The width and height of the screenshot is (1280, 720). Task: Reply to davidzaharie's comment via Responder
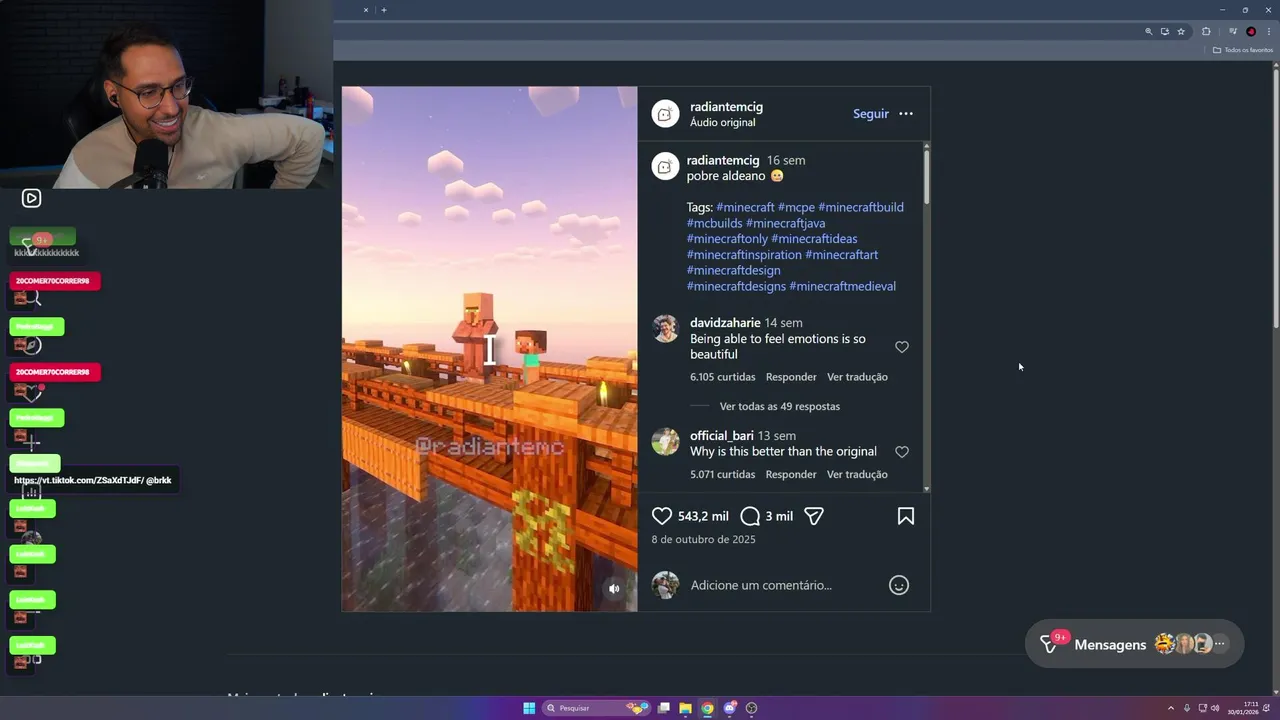pyautogui.click(x=791, y=377)
